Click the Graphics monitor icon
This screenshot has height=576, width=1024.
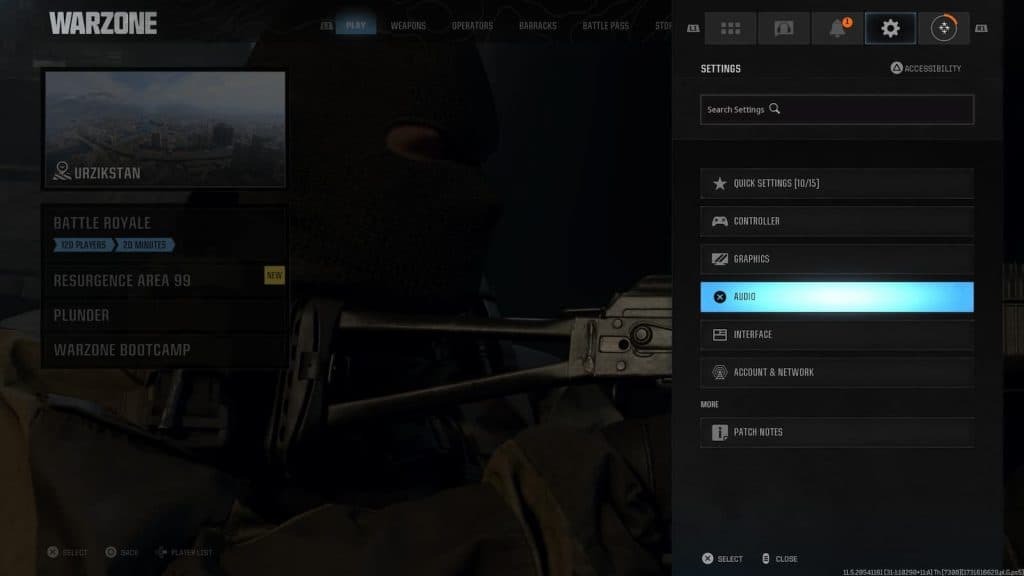tap(719, 259)
